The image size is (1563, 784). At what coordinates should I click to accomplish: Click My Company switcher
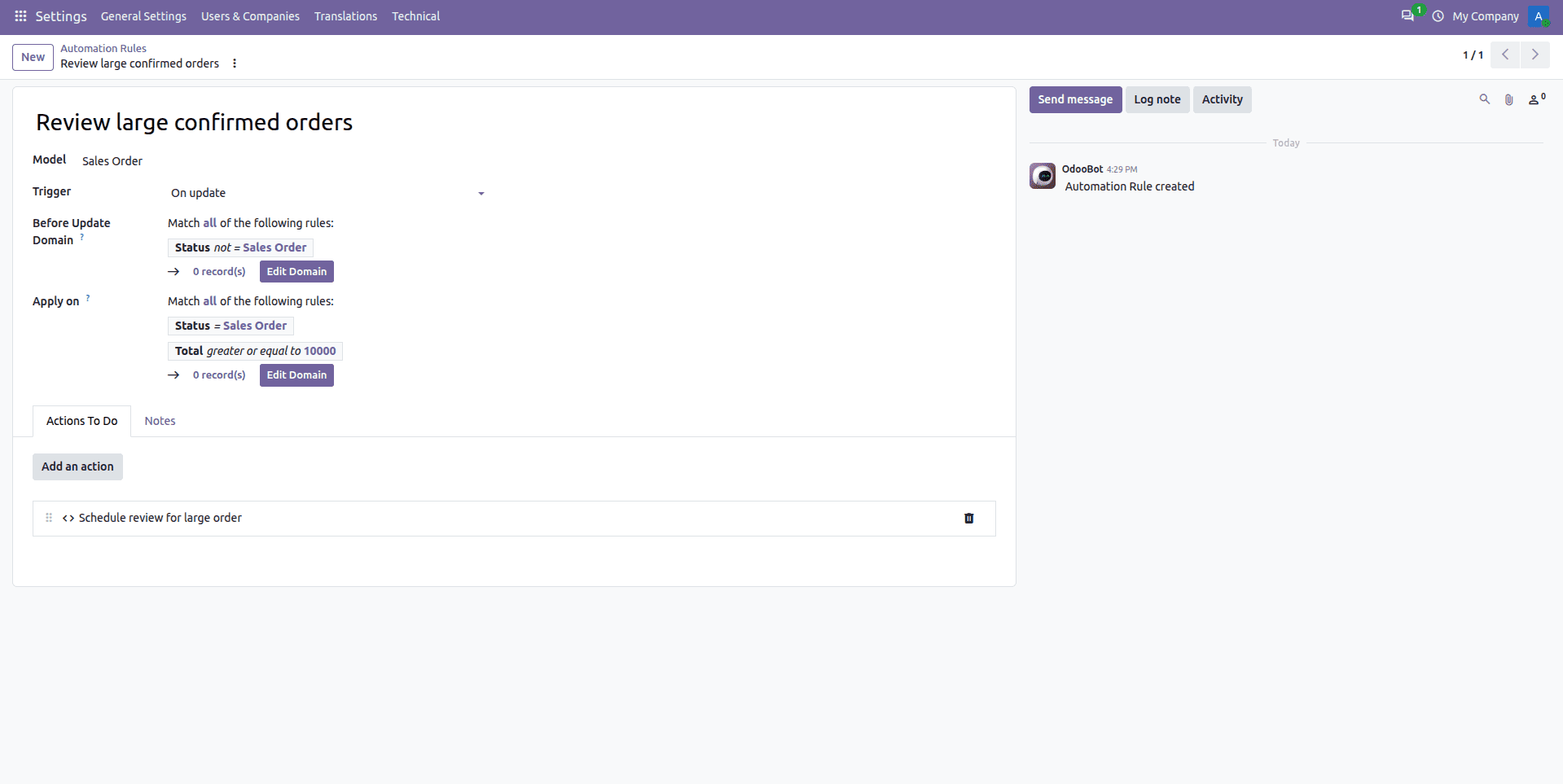1486,16
